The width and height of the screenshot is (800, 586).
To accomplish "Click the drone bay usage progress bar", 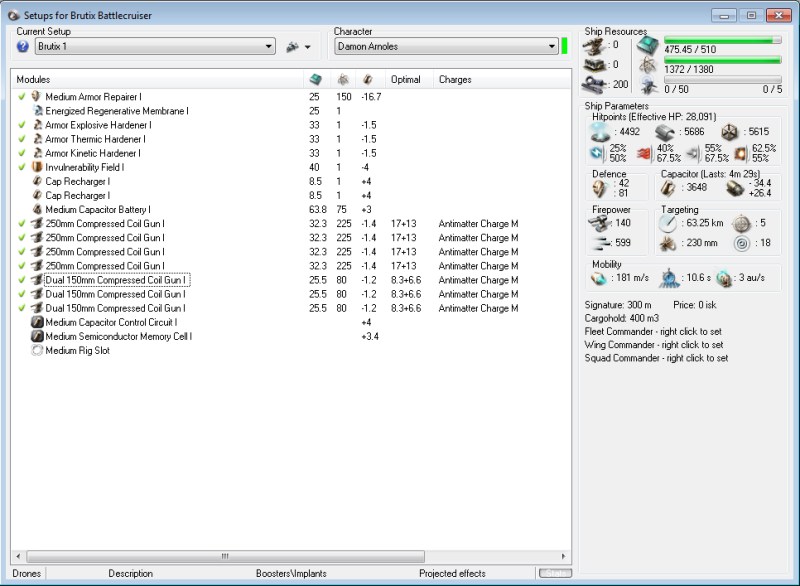I will coord(722,80).
